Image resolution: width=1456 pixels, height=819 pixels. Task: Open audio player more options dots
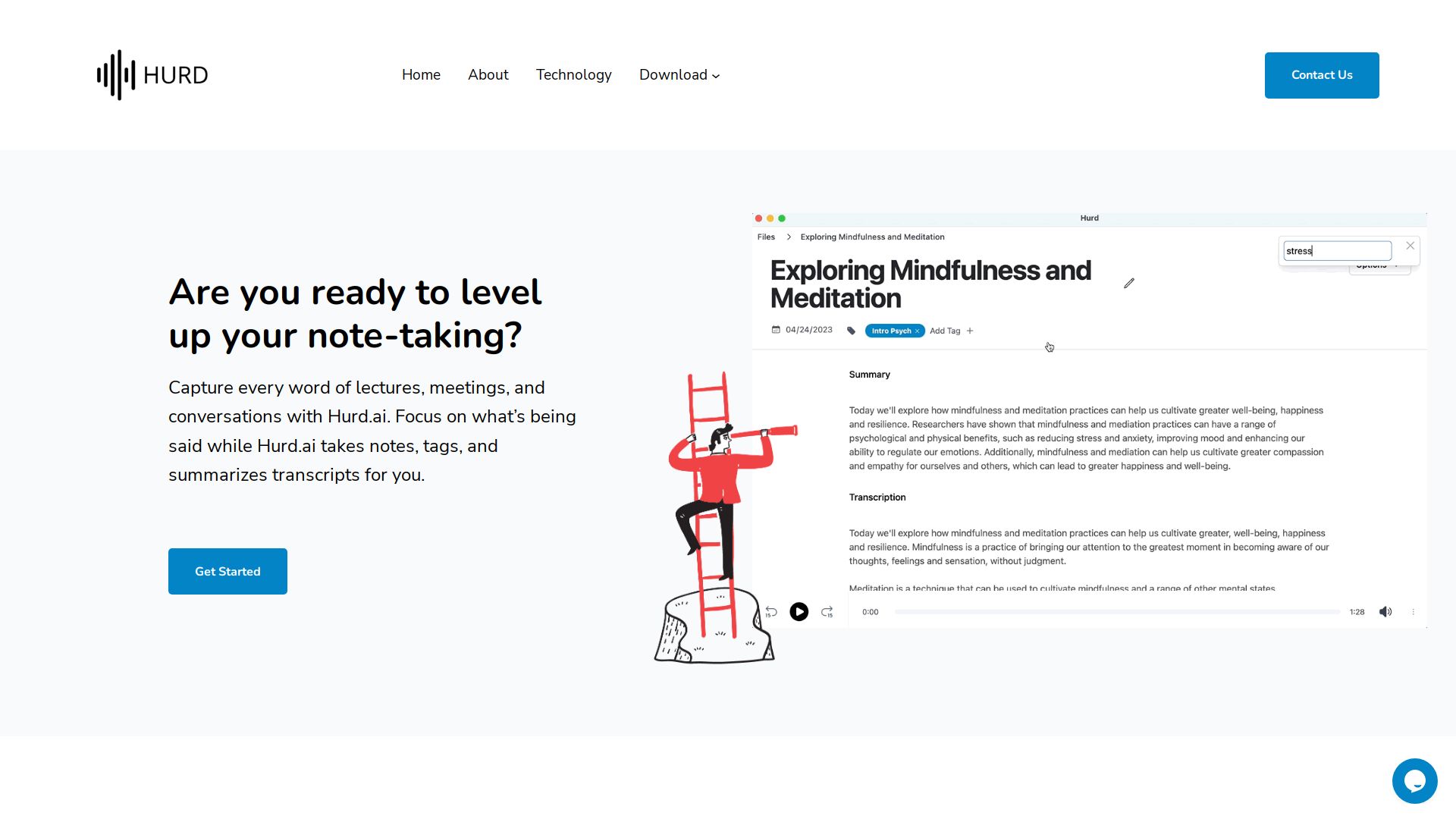pos(1413,612)
